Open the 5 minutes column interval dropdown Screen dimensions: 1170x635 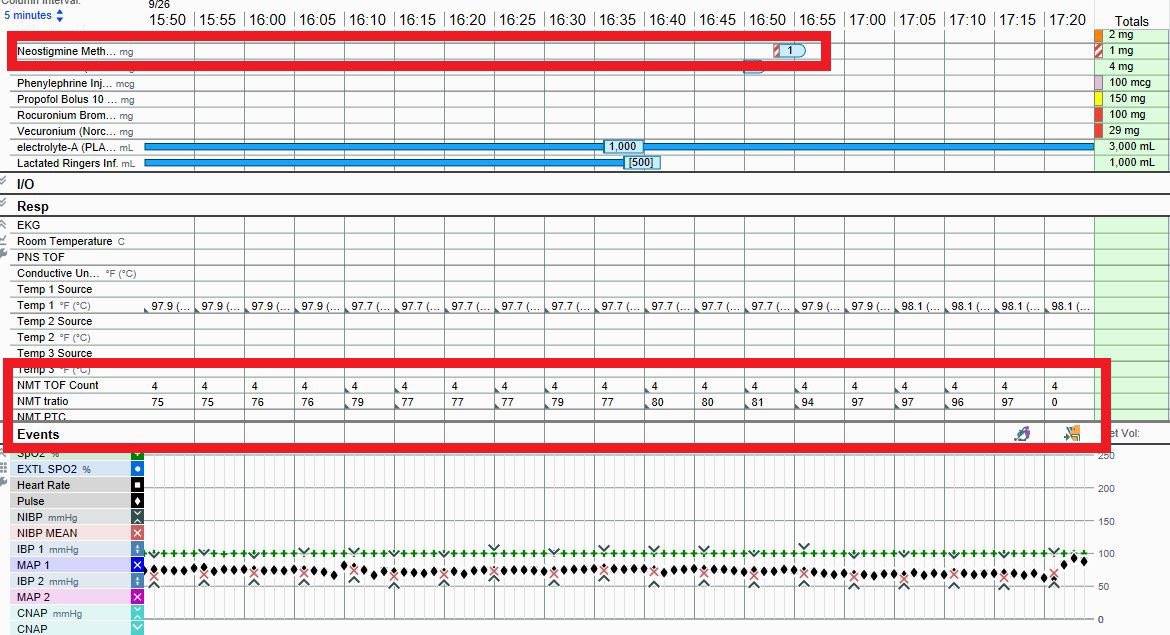pos(34,16)
